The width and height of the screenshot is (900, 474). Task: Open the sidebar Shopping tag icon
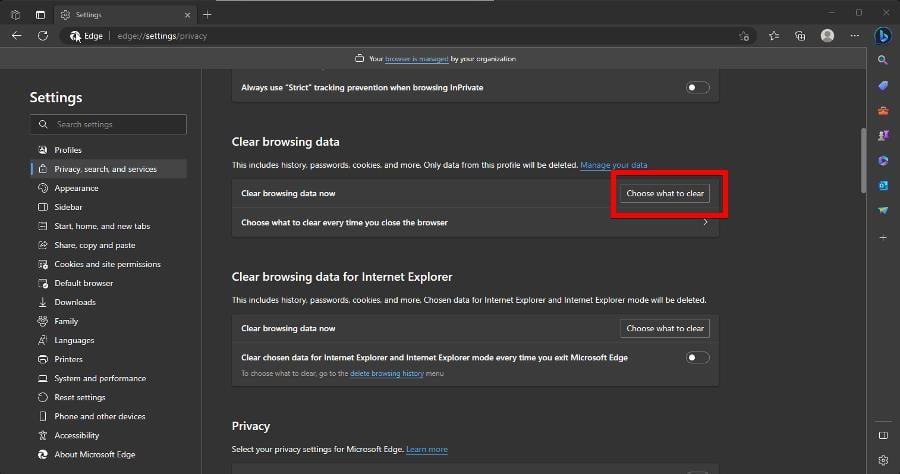pos(883,86)
